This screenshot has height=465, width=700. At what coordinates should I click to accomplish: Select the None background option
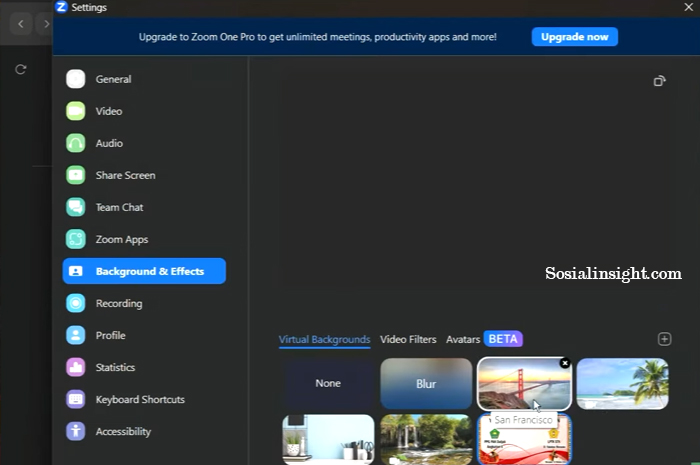click(328, 383)
